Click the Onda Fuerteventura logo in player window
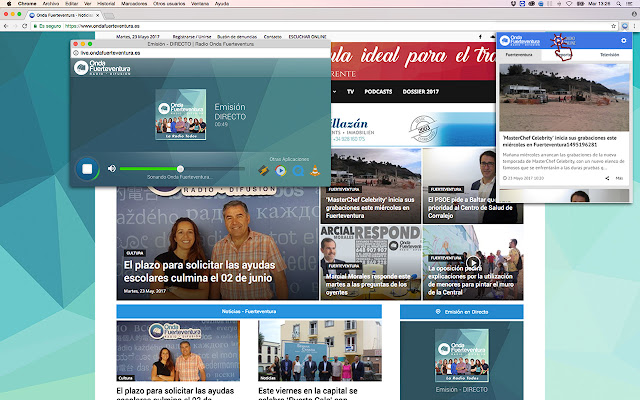 point(102,67)
